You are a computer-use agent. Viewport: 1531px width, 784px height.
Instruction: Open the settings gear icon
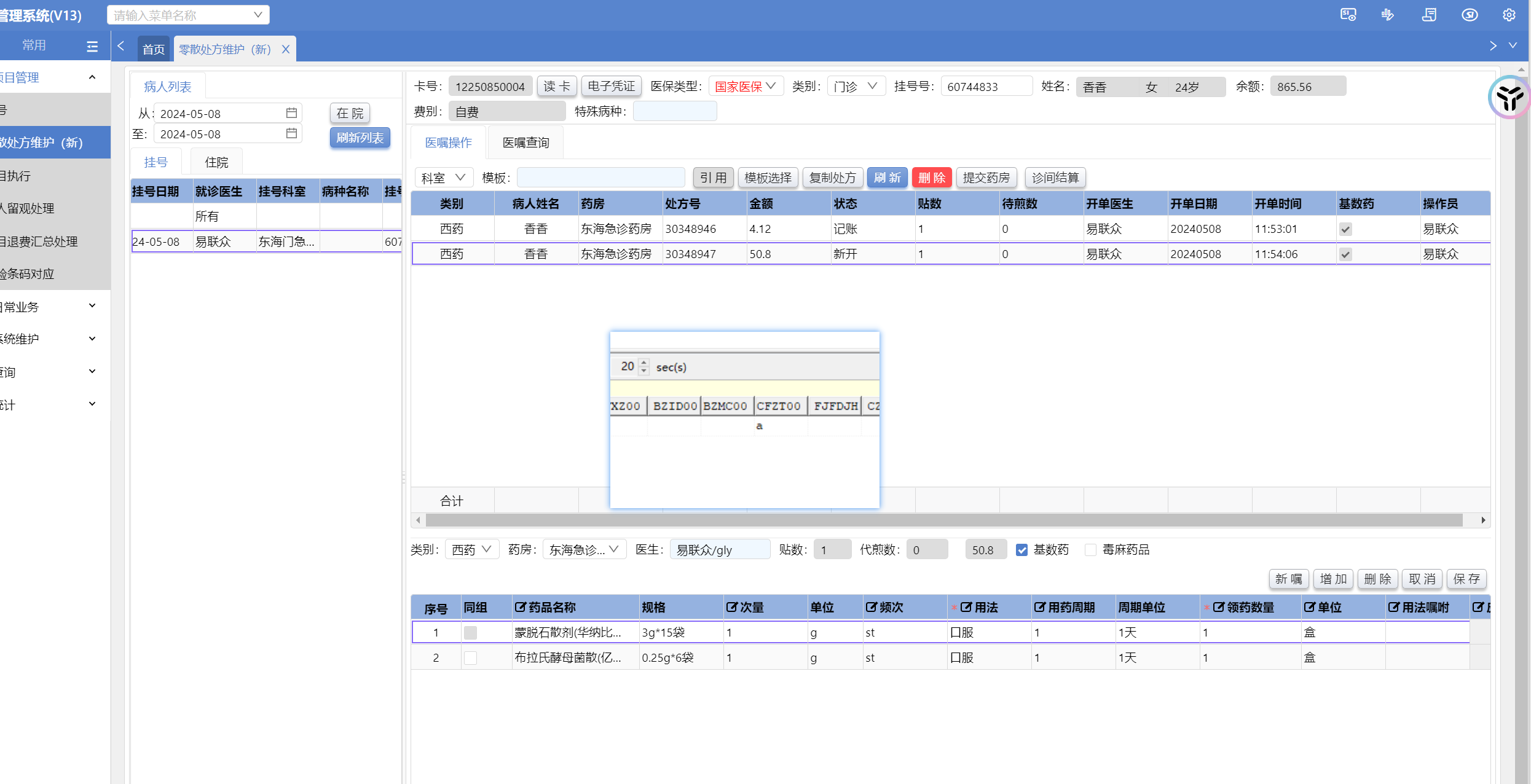pos(1509,15)
